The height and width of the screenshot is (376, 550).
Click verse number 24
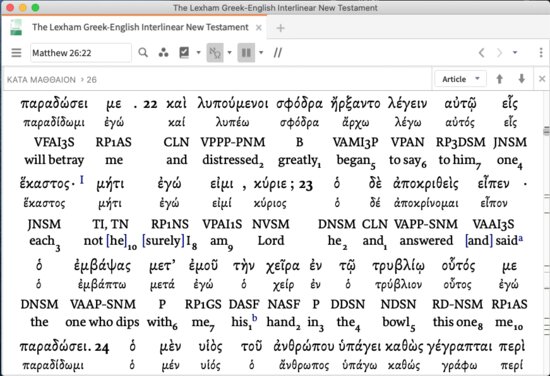click(102, 348)
